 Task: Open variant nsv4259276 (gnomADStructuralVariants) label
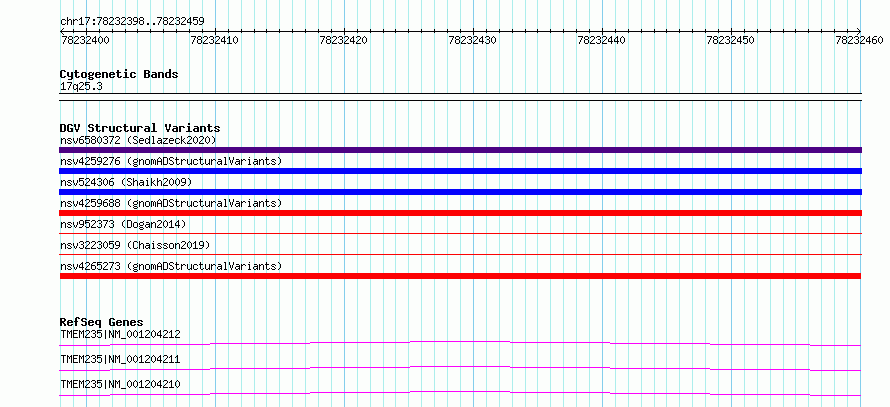coord(171,161)
